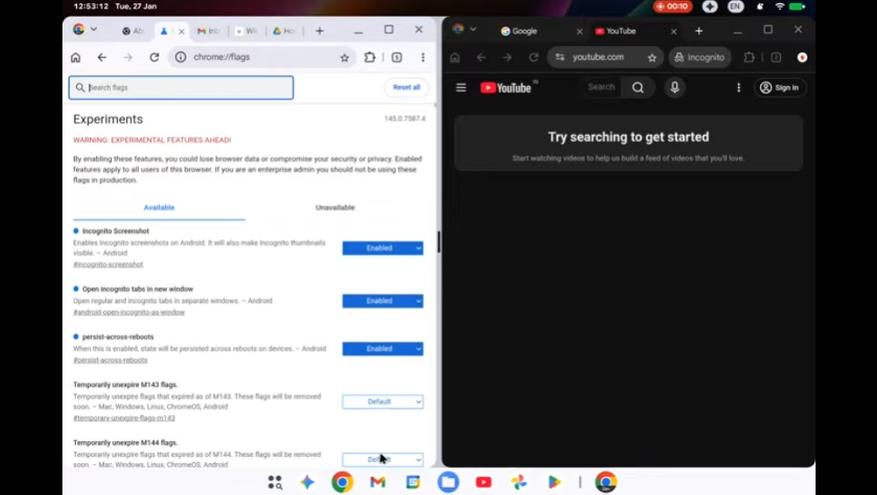The image size is (877, 495).
Task: Open the Files app from the taskbar
Action: coord(448,482)
